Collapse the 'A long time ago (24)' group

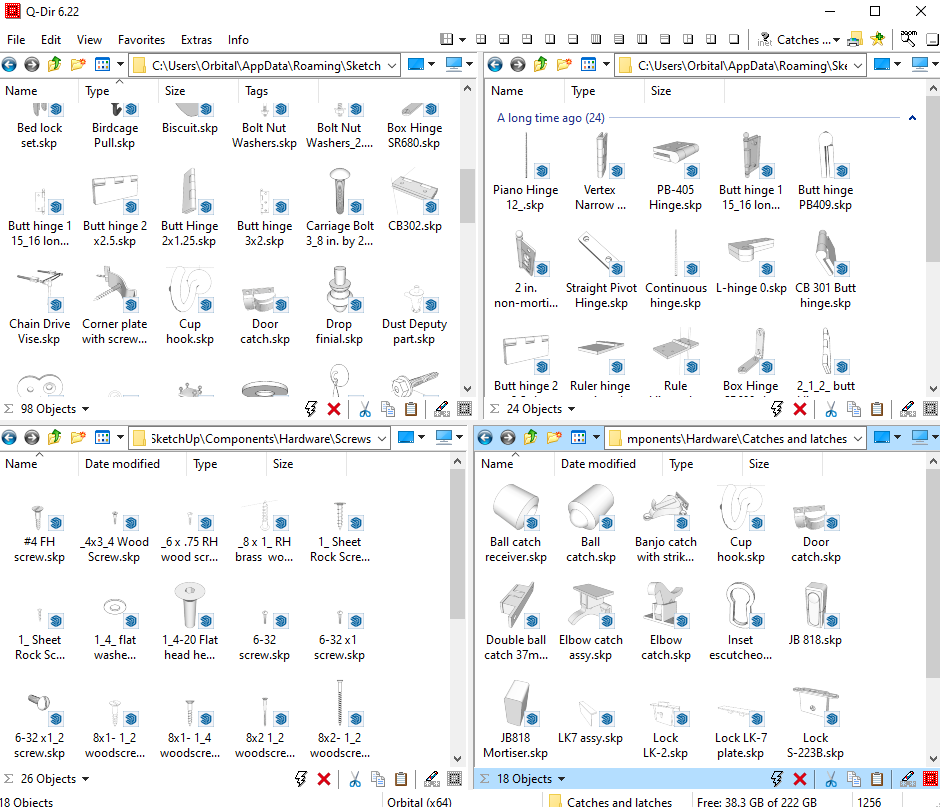(912, 118)
